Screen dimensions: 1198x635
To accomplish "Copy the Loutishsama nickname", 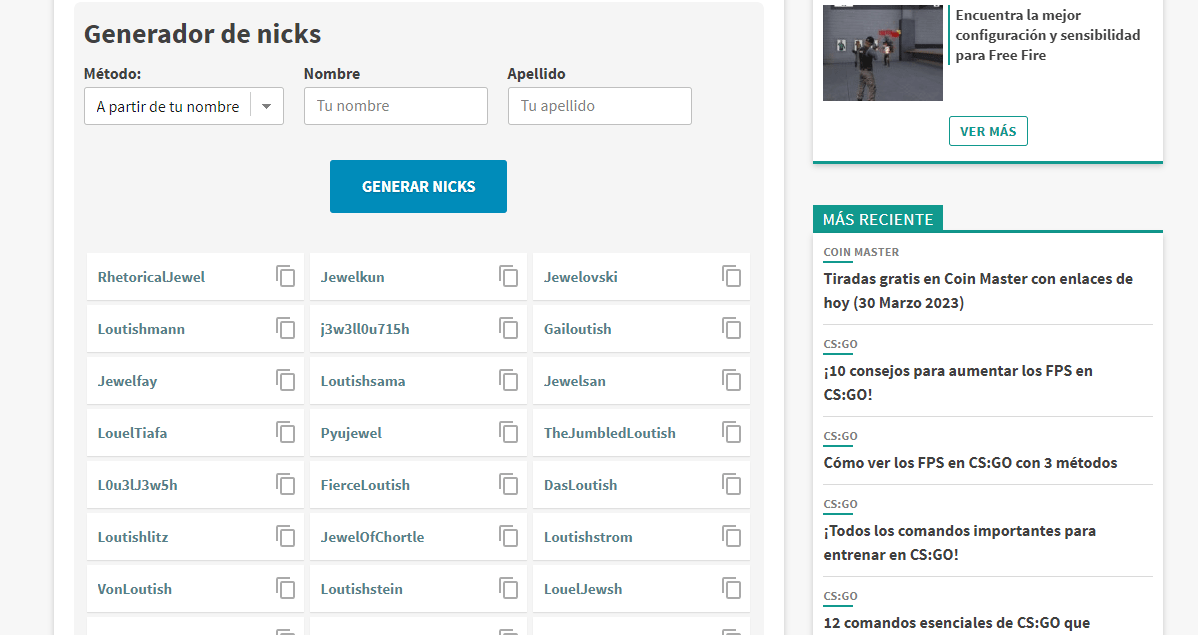I will click(509, 381).
